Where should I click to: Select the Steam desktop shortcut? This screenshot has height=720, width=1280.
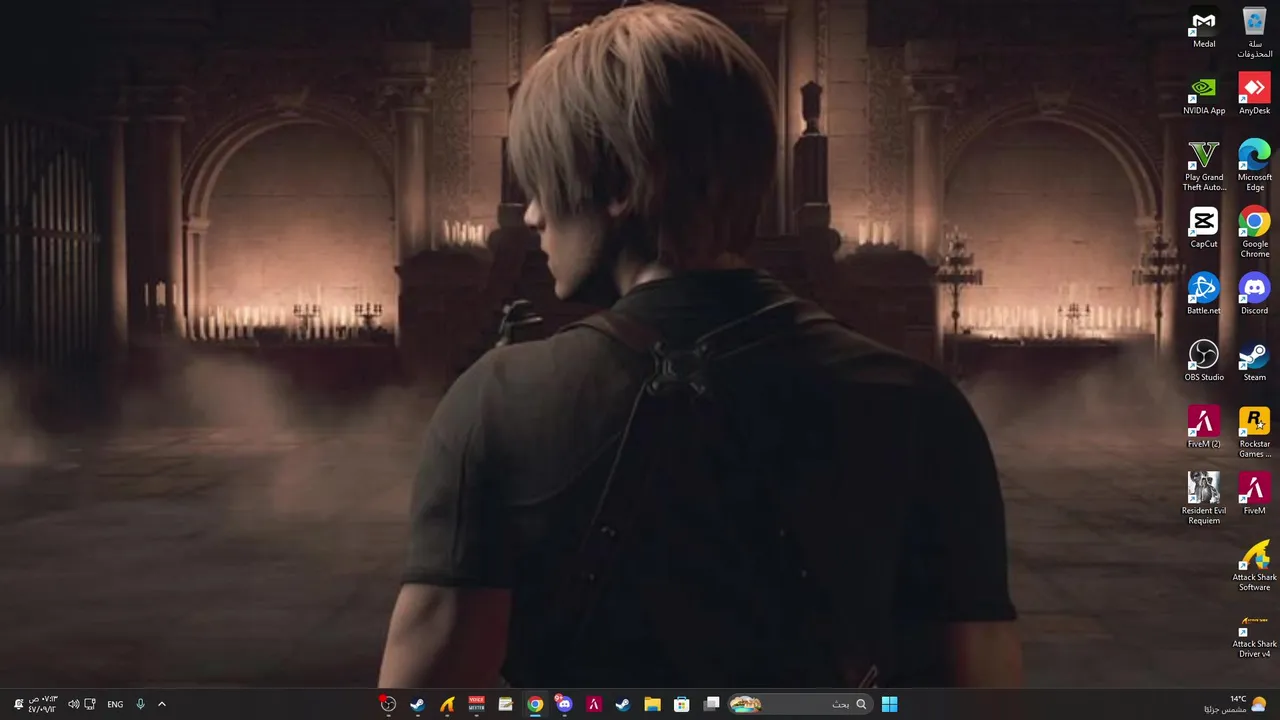[1255, 361]
